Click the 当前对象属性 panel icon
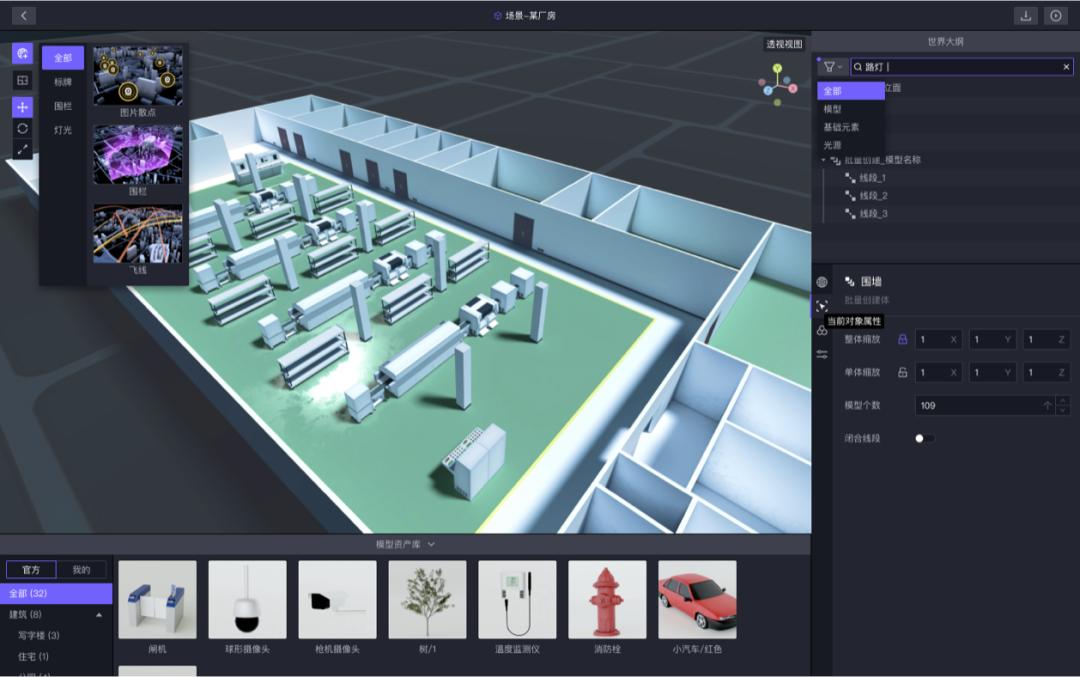1080x677 pixels. point(823,304)
